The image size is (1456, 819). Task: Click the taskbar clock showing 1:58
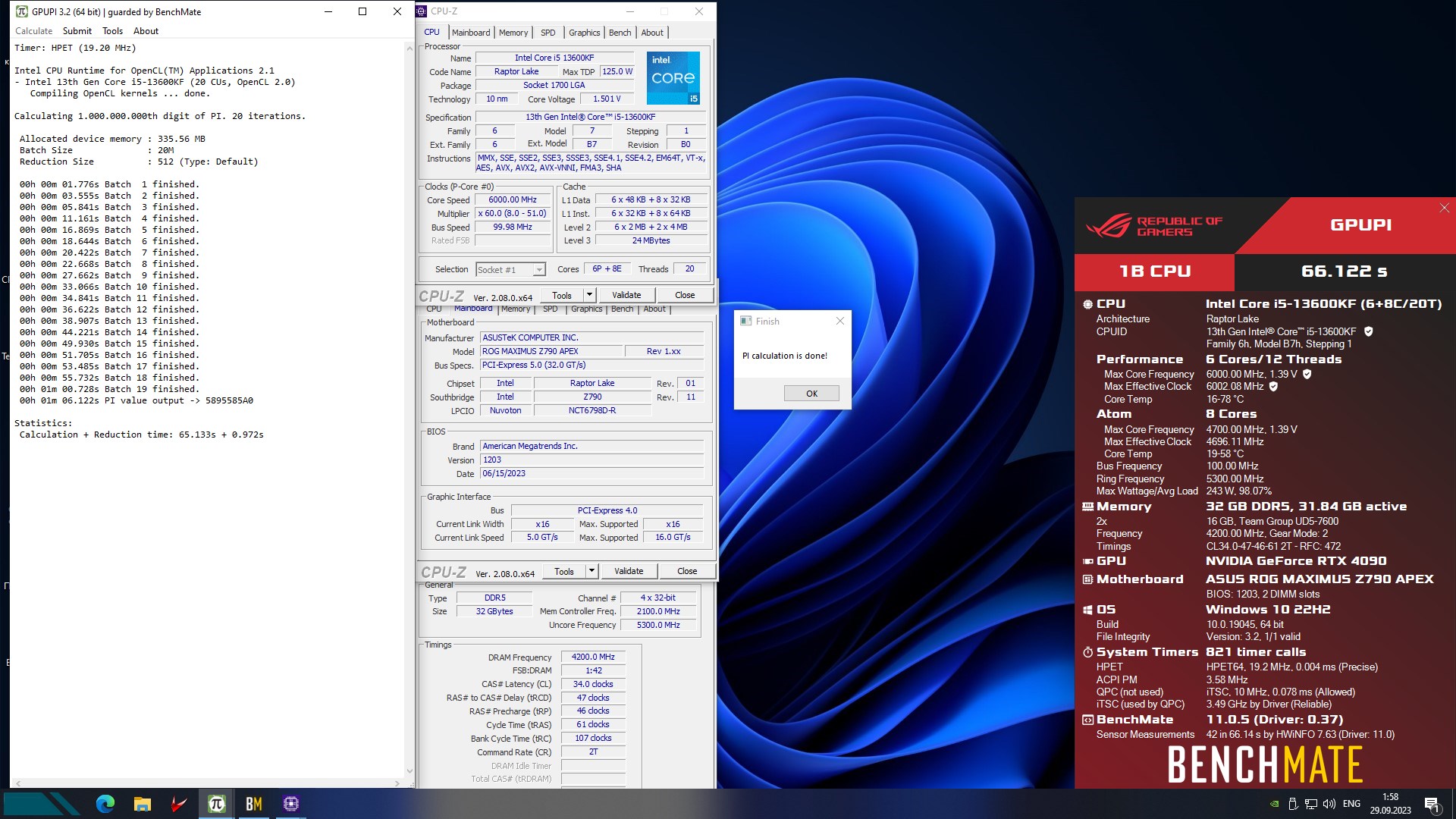point(1390,804)
